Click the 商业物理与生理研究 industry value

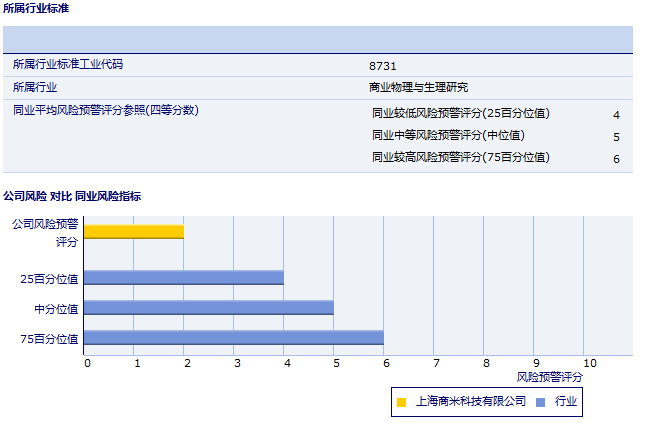418,88
